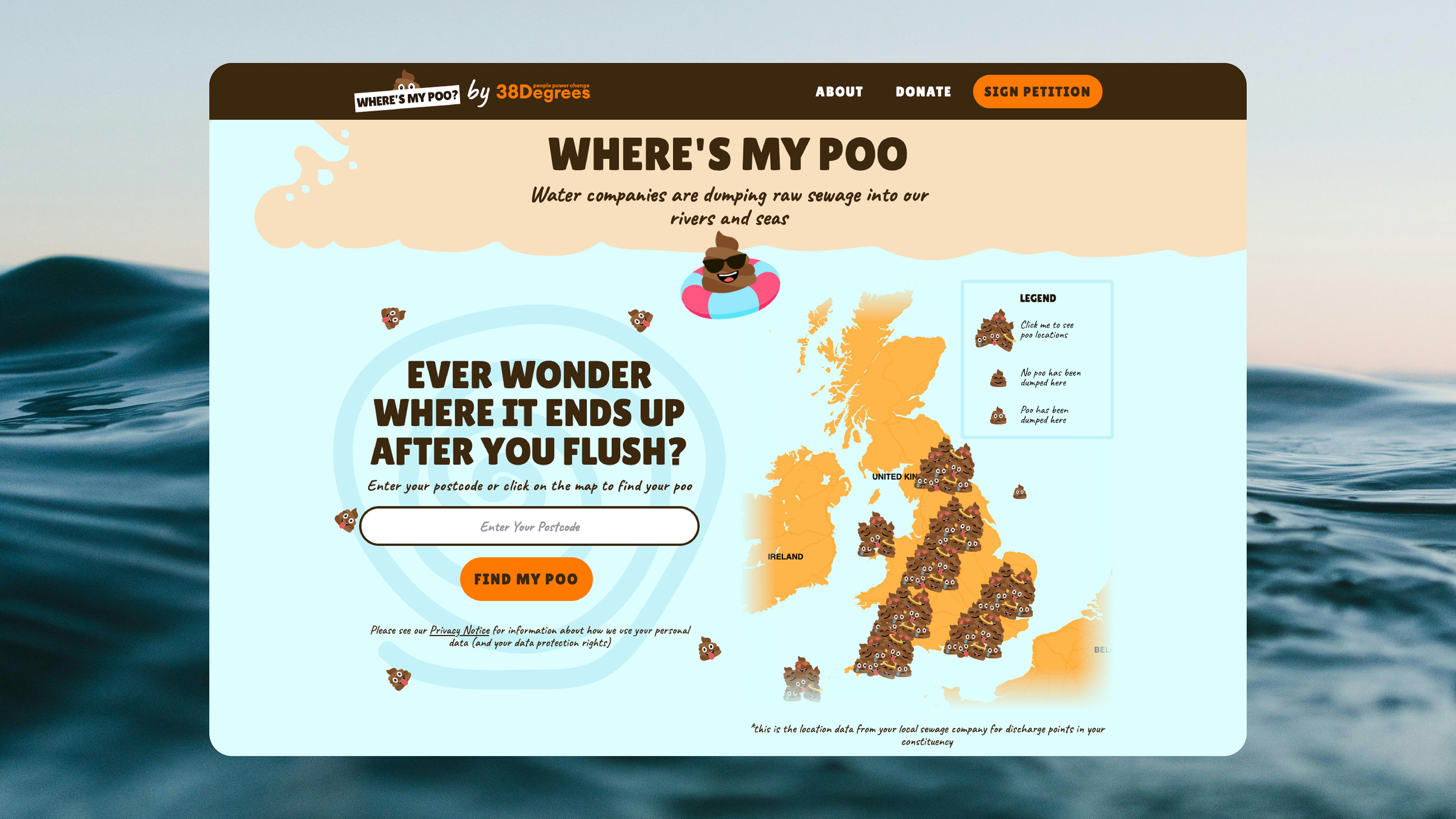Select the poo cluster in Irish Sea
Image resolution: width=1456 pixels, height=819 pixels.
pyautogui.click(x=876, y=535)
